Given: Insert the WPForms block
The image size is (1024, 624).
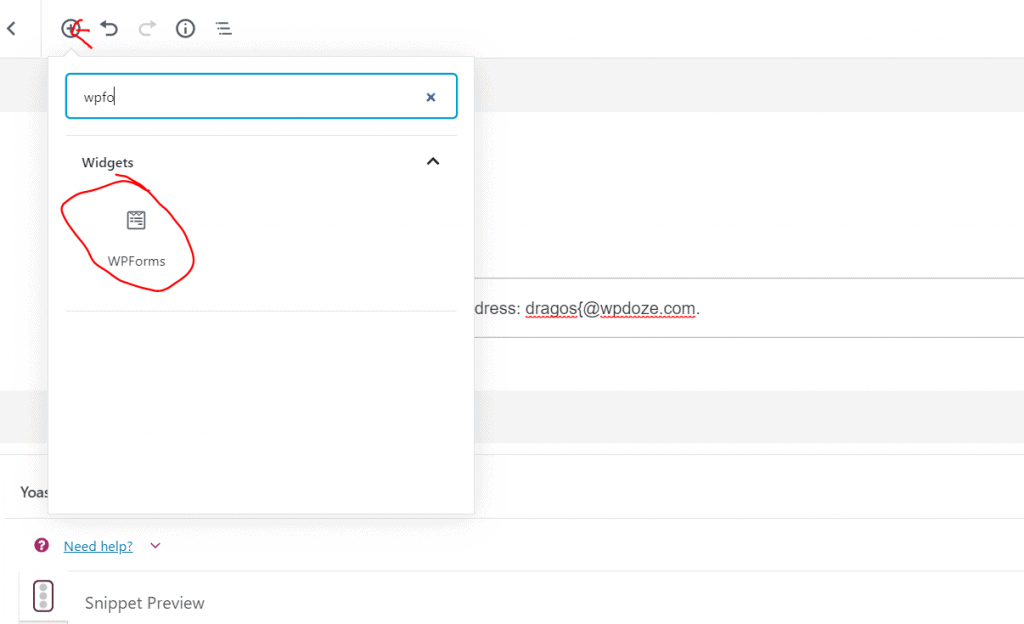Looking at the screenshot, I should [136, 238].
